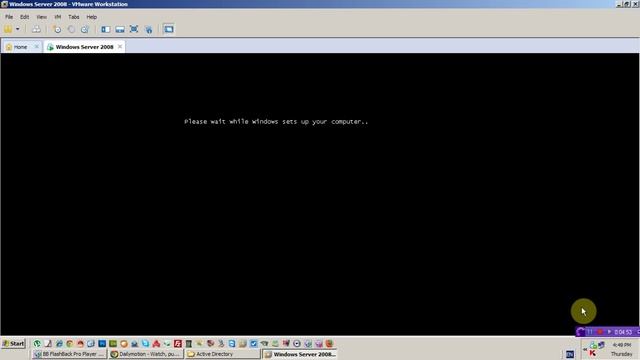Open Active Directory folder taskbar button
640x360 pixels.
click(x=223, y=354)
